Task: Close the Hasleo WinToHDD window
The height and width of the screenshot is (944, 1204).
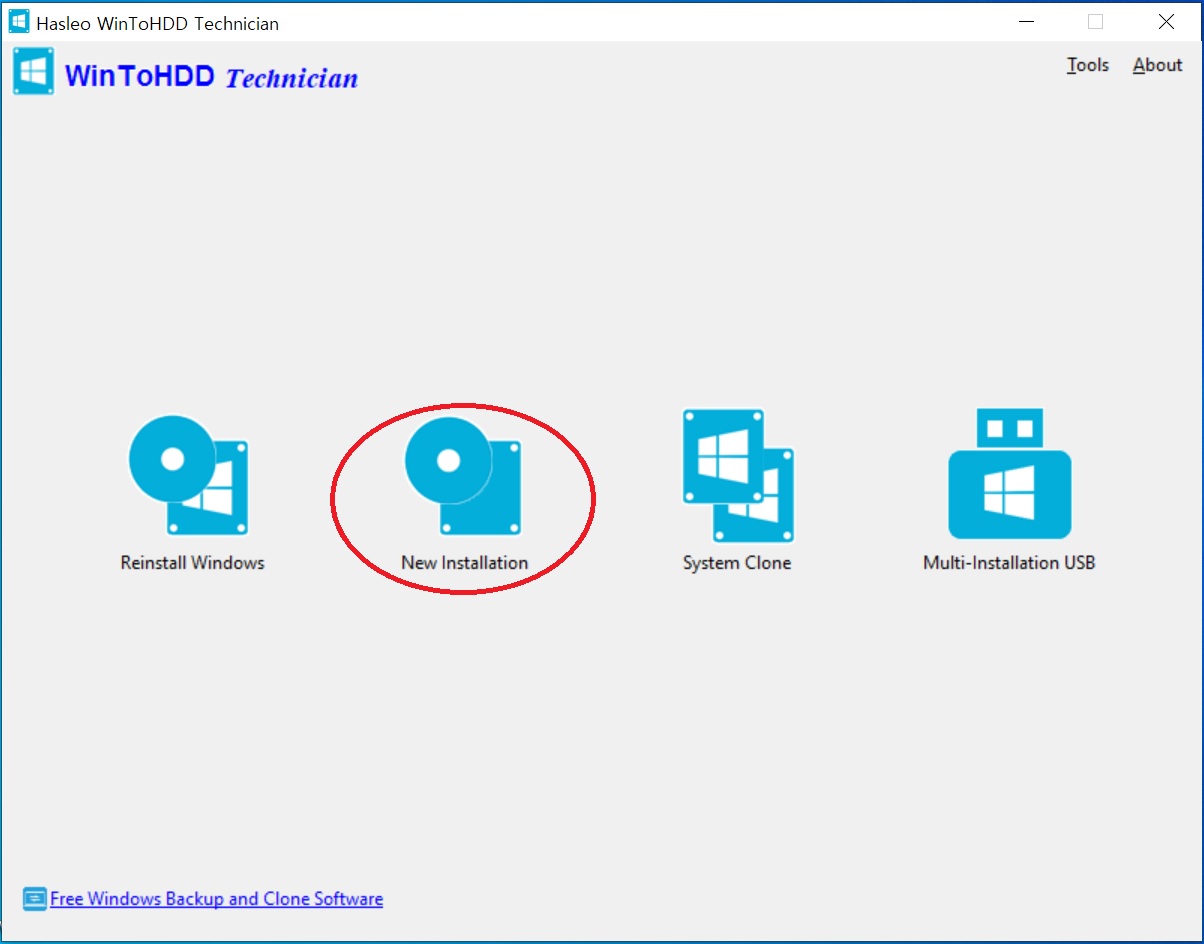Action: point(1166,21)
